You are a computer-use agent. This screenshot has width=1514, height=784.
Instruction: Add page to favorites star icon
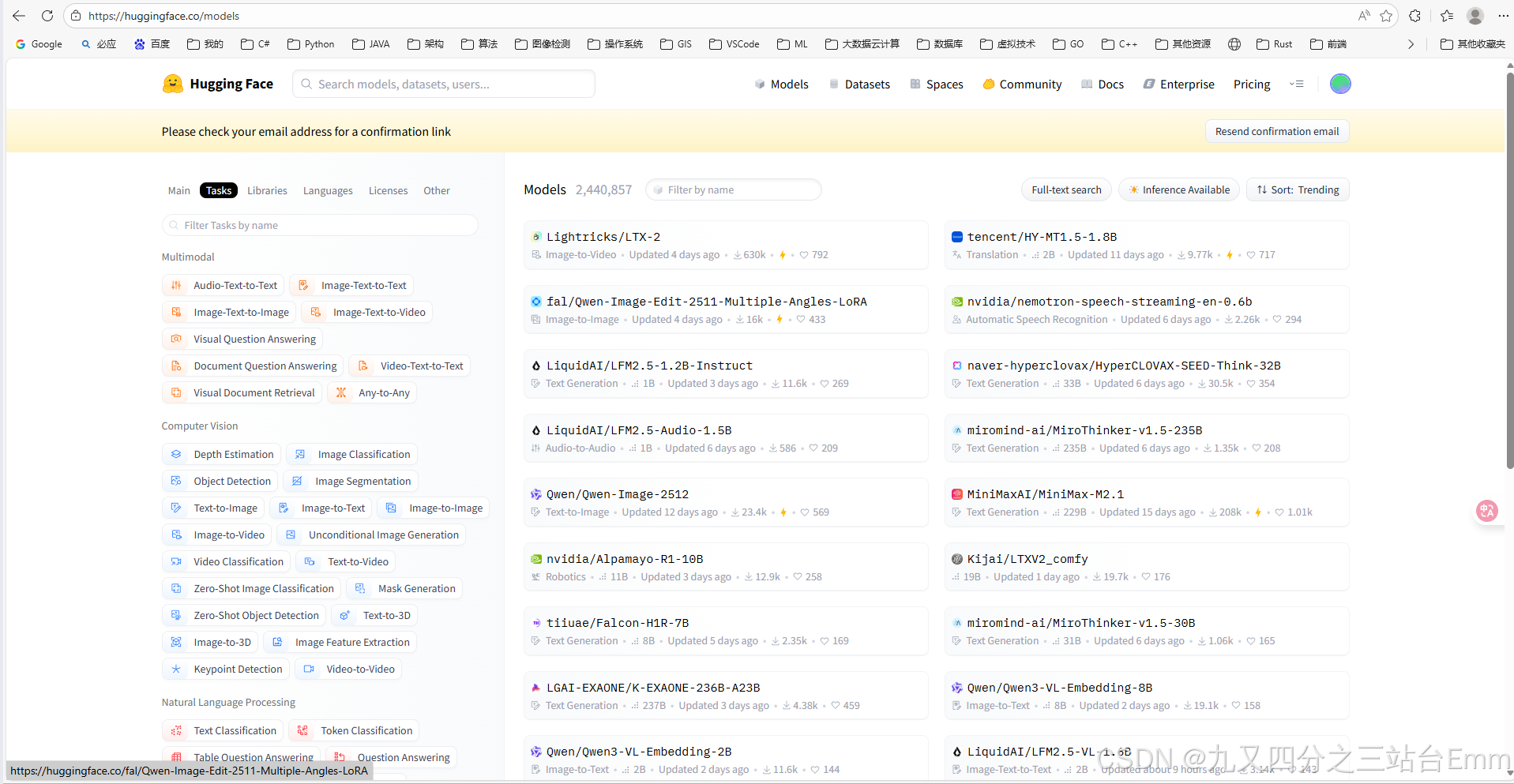1386,16
